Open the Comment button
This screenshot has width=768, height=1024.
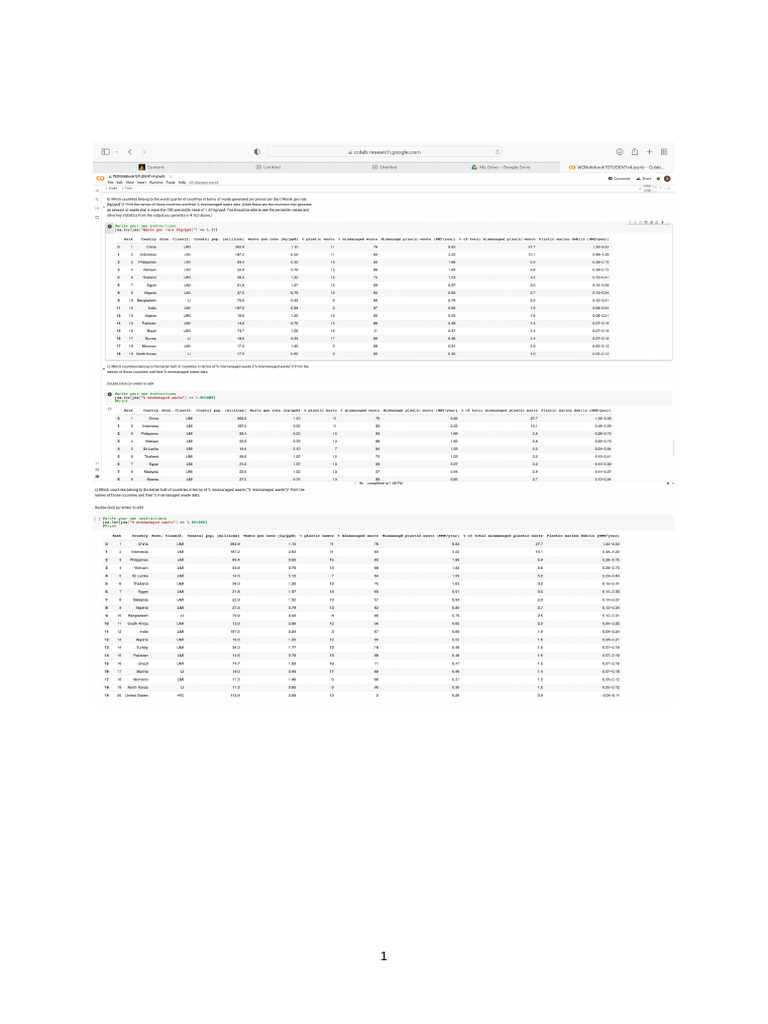(x=619, y=178)
